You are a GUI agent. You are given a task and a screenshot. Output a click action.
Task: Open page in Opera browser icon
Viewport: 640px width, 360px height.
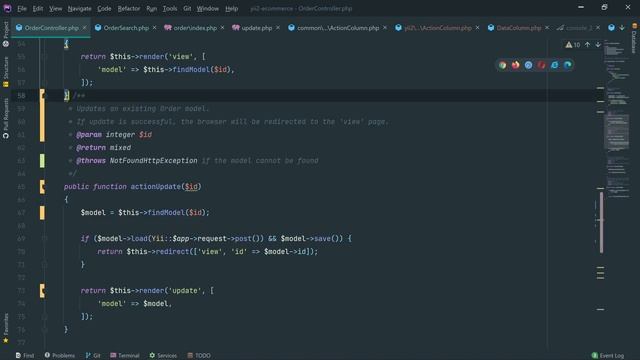point(542,65)
